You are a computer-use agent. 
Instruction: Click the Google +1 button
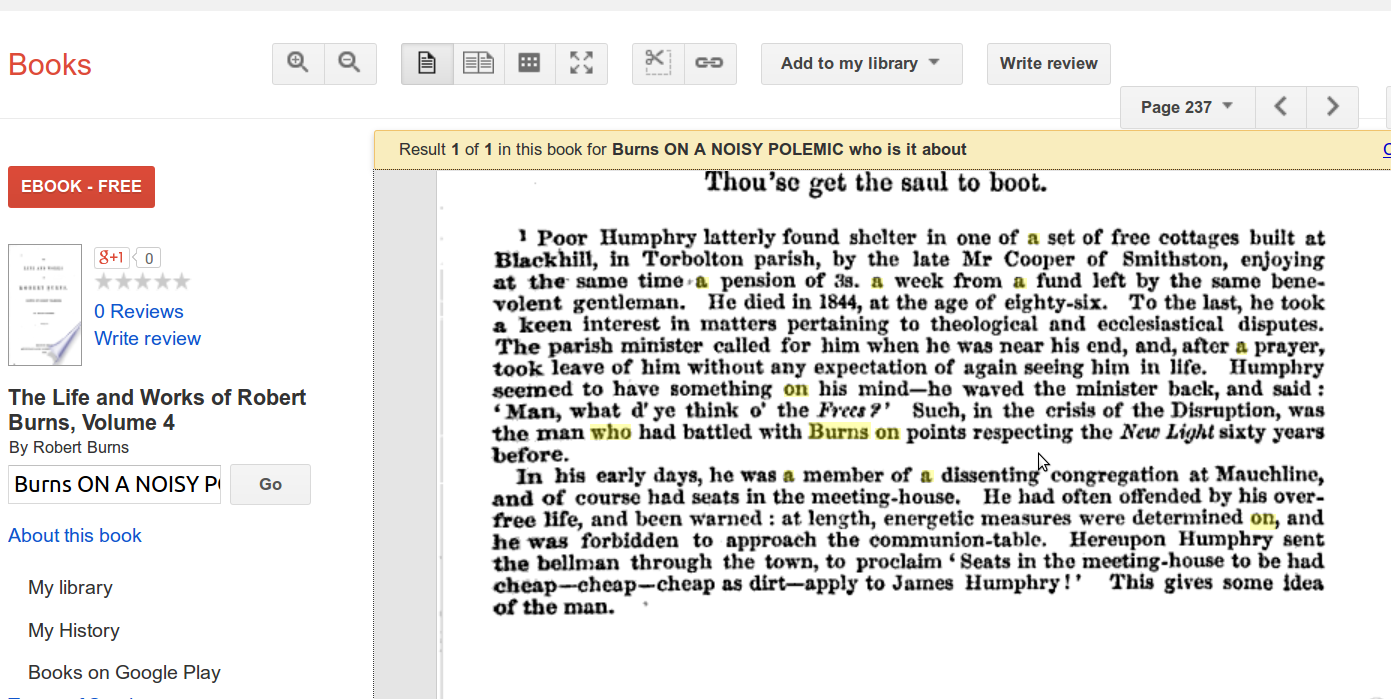[111, 258]
